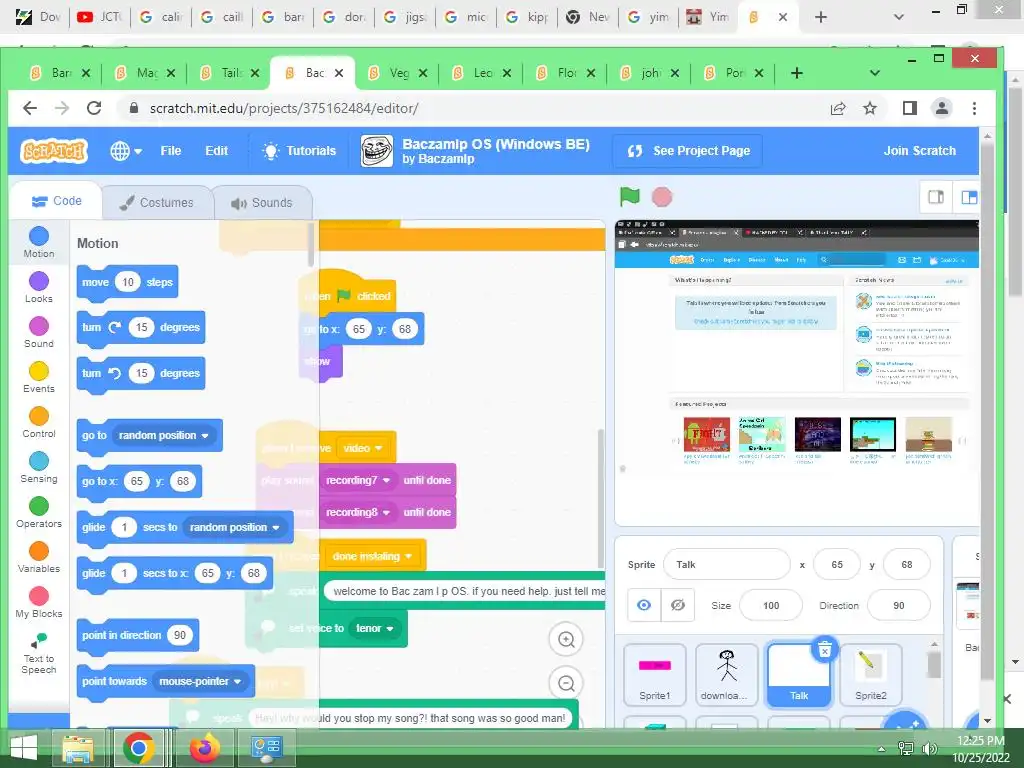
Task: Switch to large stage layout
Action: tap(968, 197)
